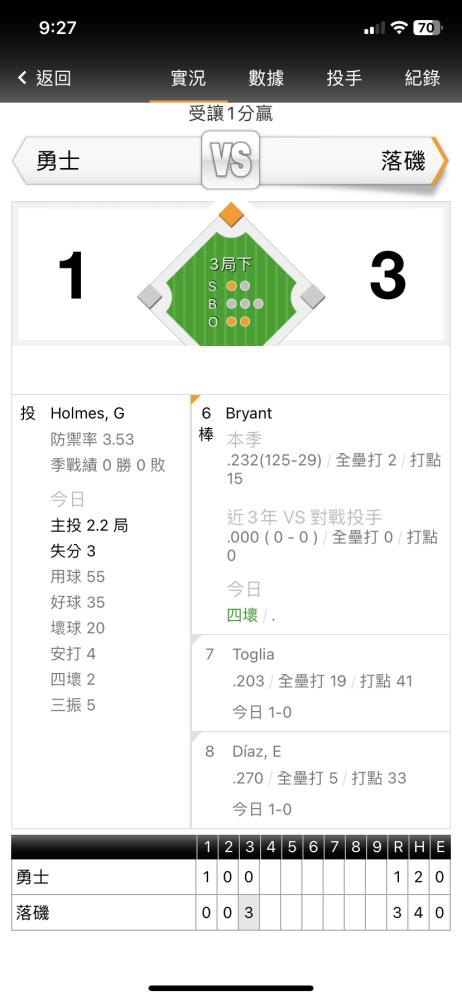Viewport: 462px width, 1000px height.
Task: Click the first base marker
Action: point(312,296)
